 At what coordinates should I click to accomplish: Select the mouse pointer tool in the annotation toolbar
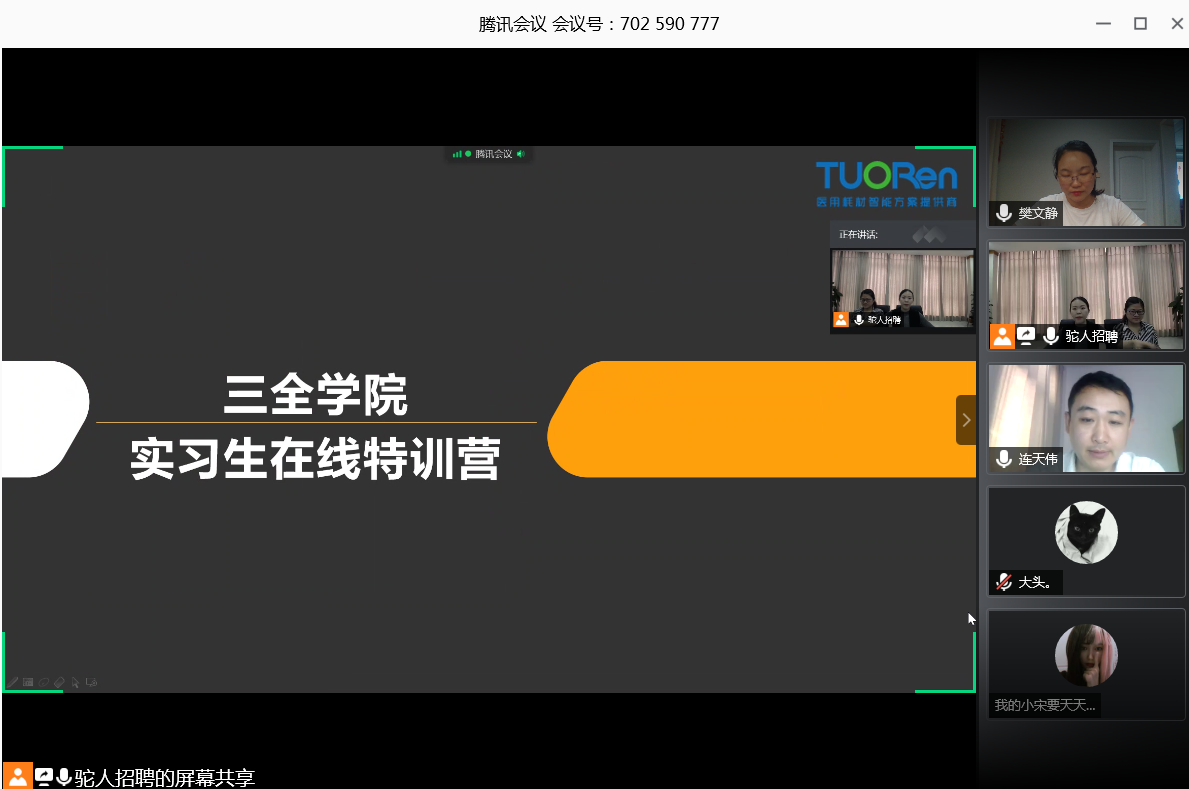coord(75,683)
